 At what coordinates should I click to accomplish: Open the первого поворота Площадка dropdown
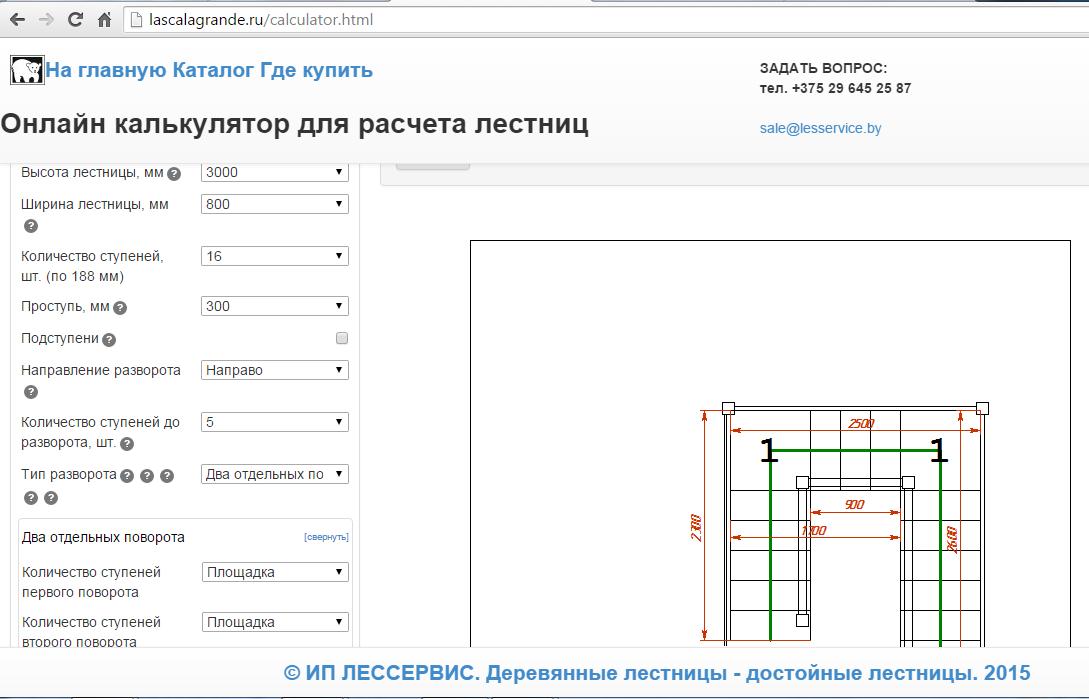(275, 573)
